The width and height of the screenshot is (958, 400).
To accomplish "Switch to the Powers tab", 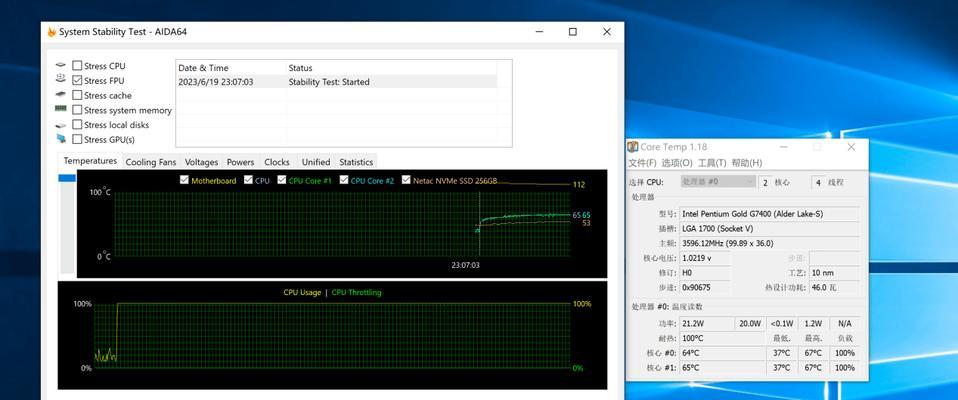I will click(x=240, y=162).
